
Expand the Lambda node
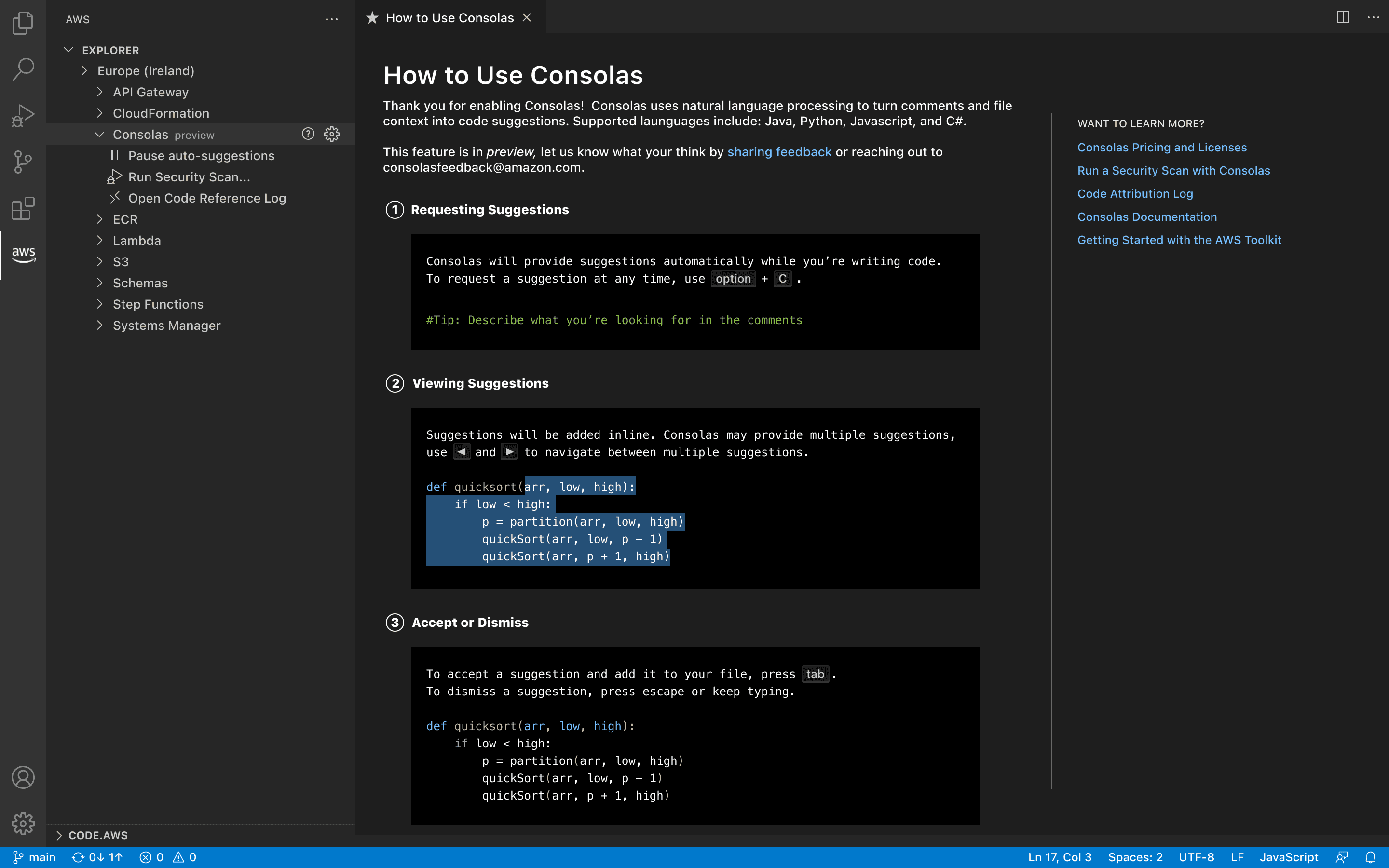(x=100, y=241)
